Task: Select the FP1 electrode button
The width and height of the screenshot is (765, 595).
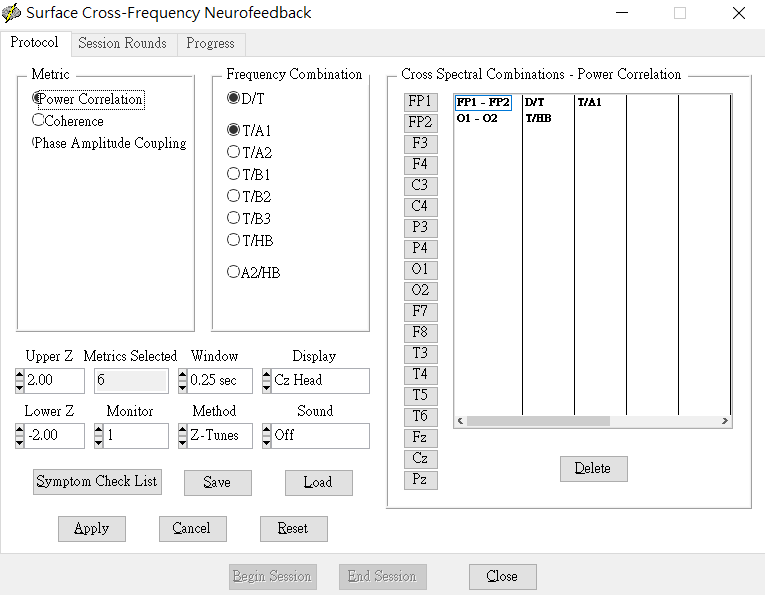Action: (x=421, y=102)
